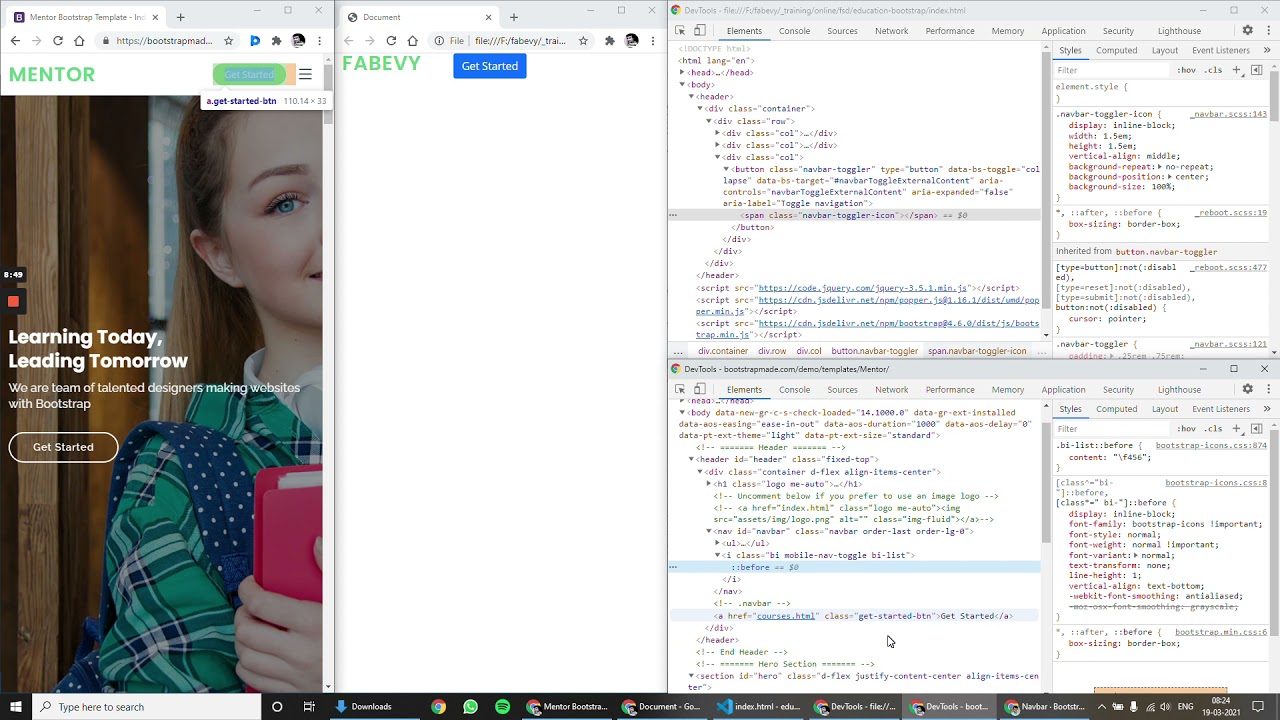The height and width of the screenshot is (720, 1280).
Task: Toggle :hov element state in top DevTools
Action: coord(1186,70)
